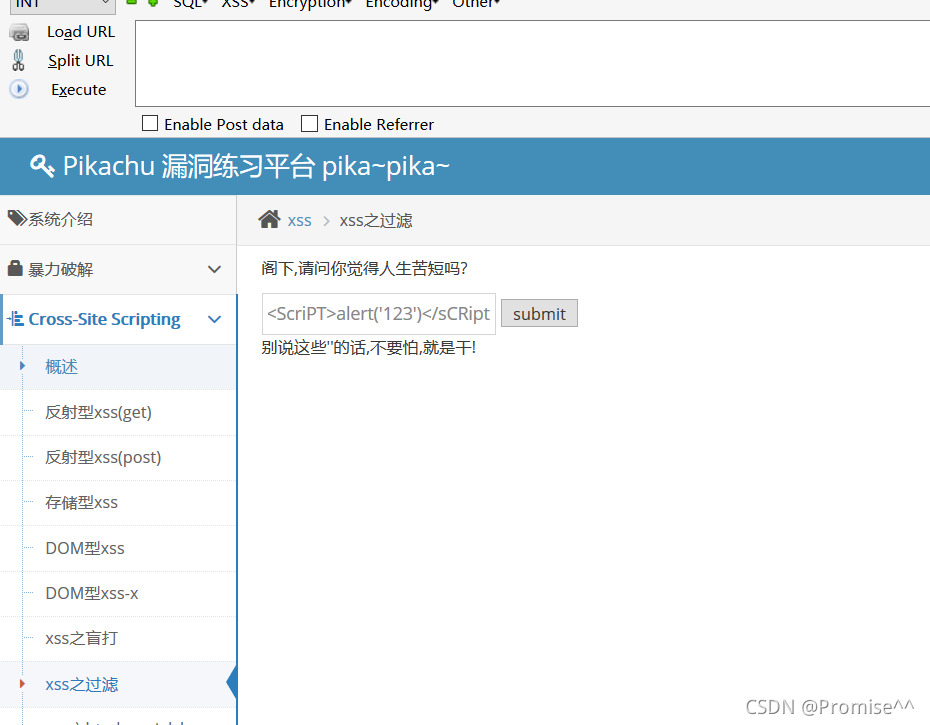930x725 pixels.
Task: Focus the HackBar URL text area
Action: pos(532,63)
